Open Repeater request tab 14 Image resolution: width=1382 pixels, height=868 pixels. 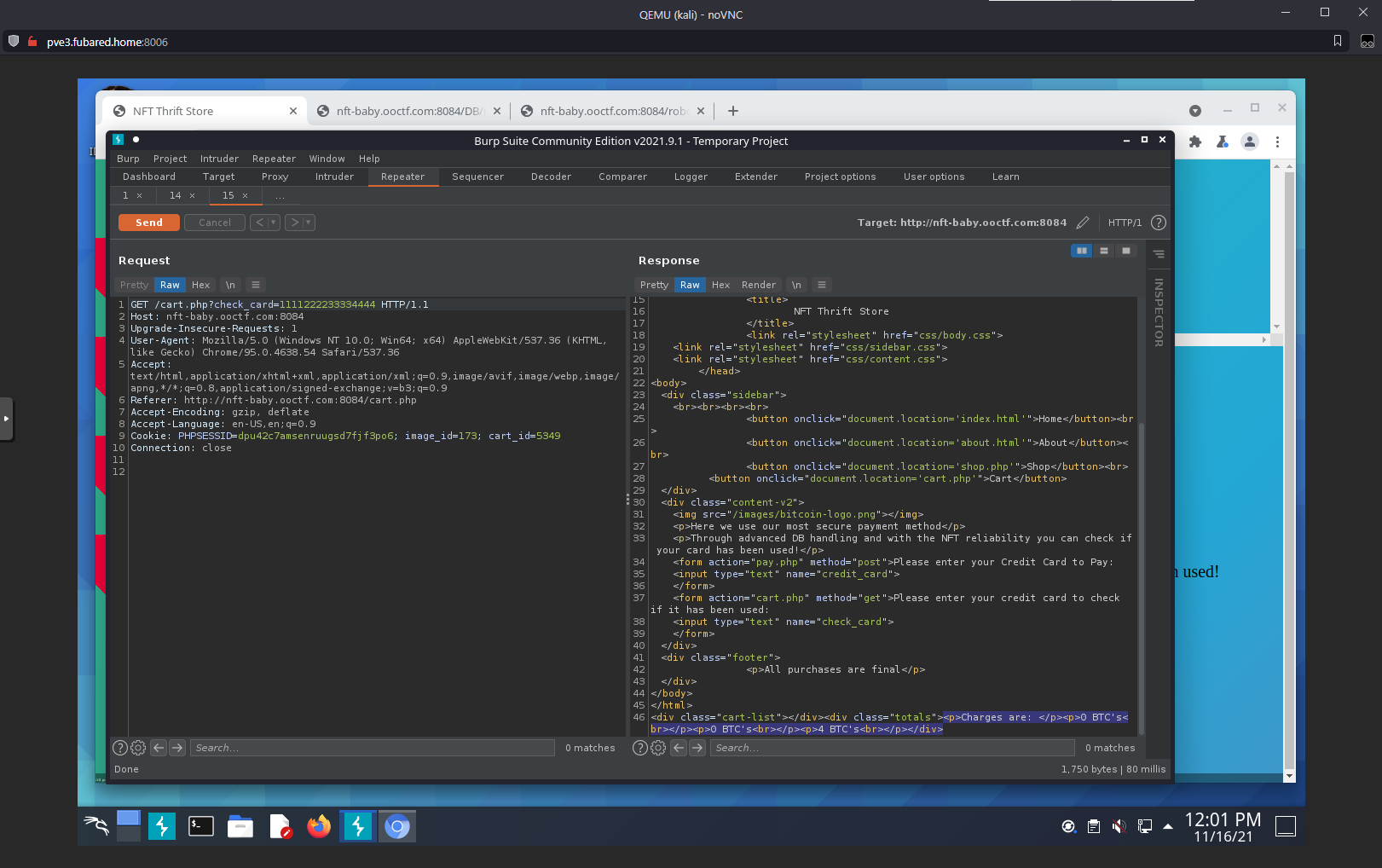pos(175,195)
